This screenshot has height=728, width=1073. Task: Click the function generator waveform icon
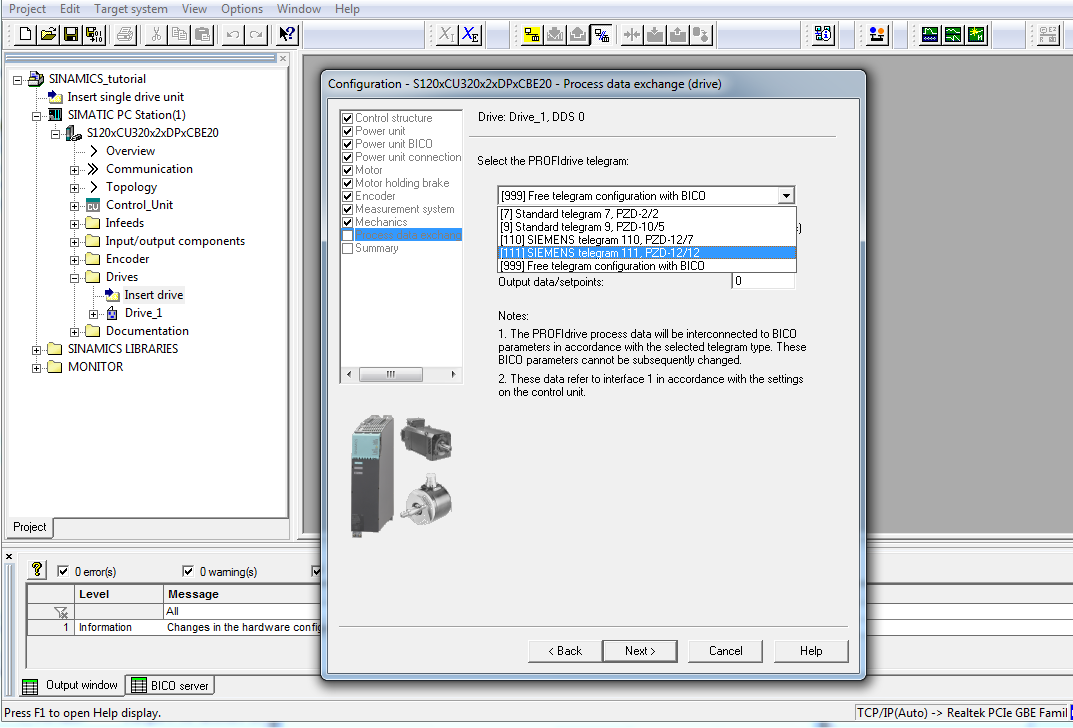(953, 34)
